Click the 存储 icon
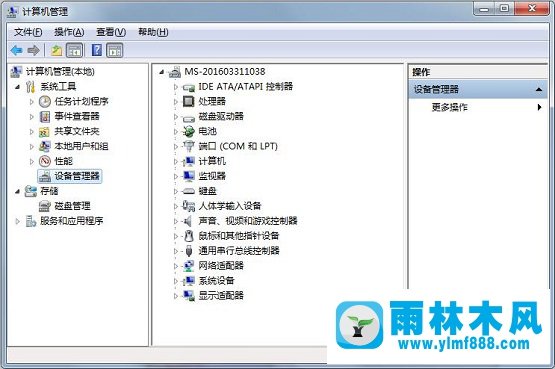The width and height of the screenshot is (555, 369). (x=31, y=191)
